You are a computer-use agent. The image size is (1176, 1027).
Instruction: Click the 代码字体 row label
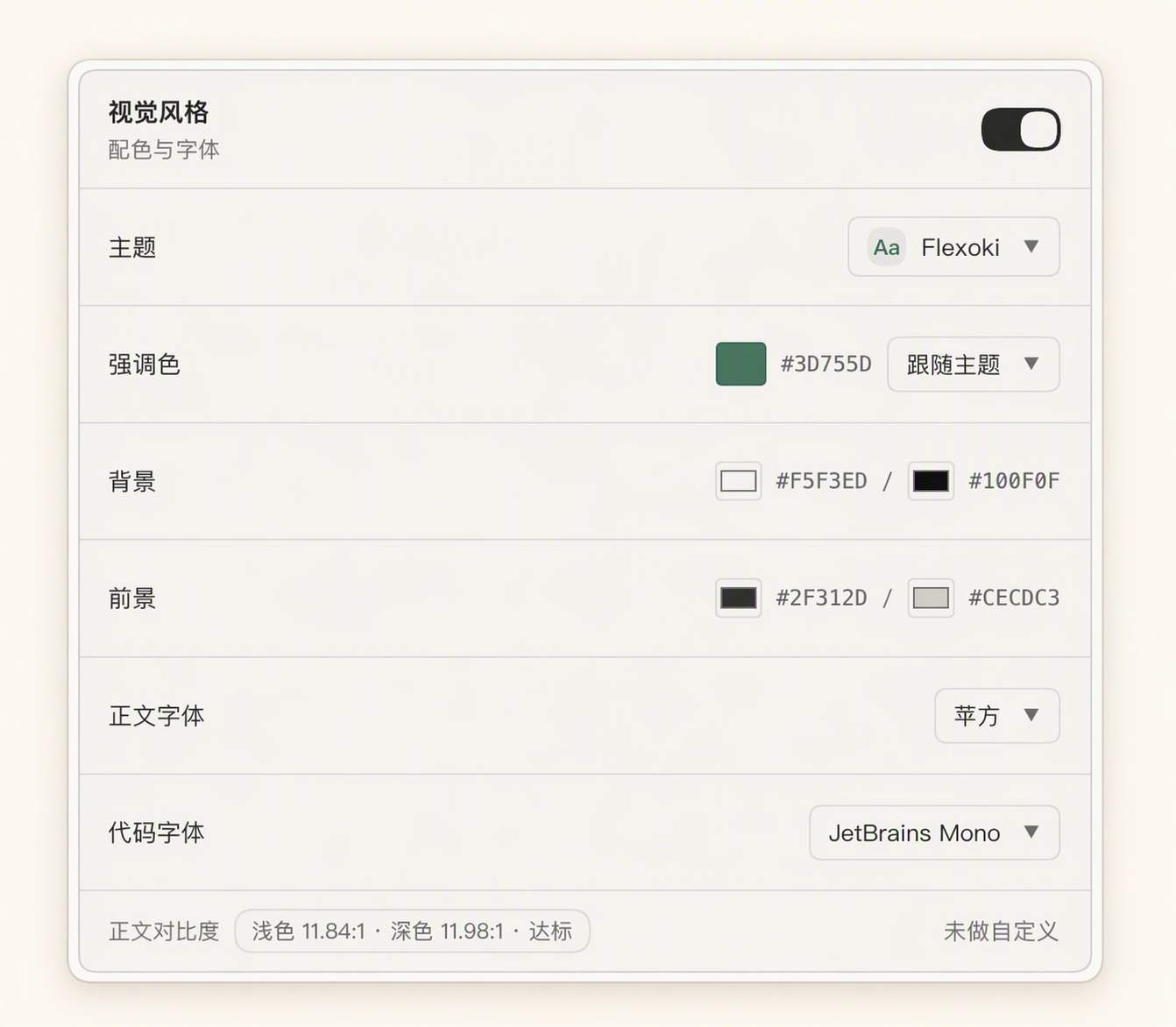pos(157,832)
